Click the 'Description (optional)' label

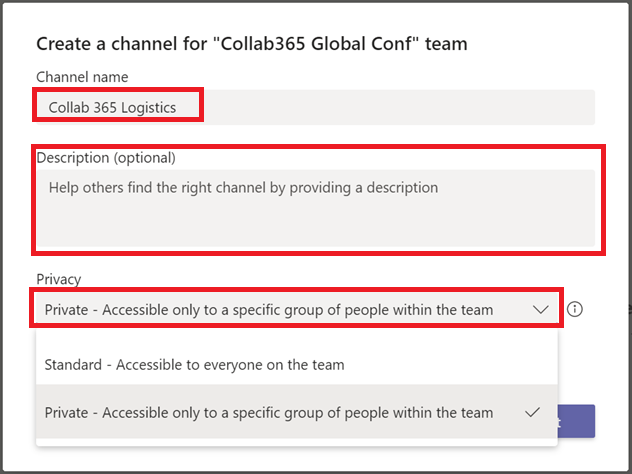click(106, 158)
